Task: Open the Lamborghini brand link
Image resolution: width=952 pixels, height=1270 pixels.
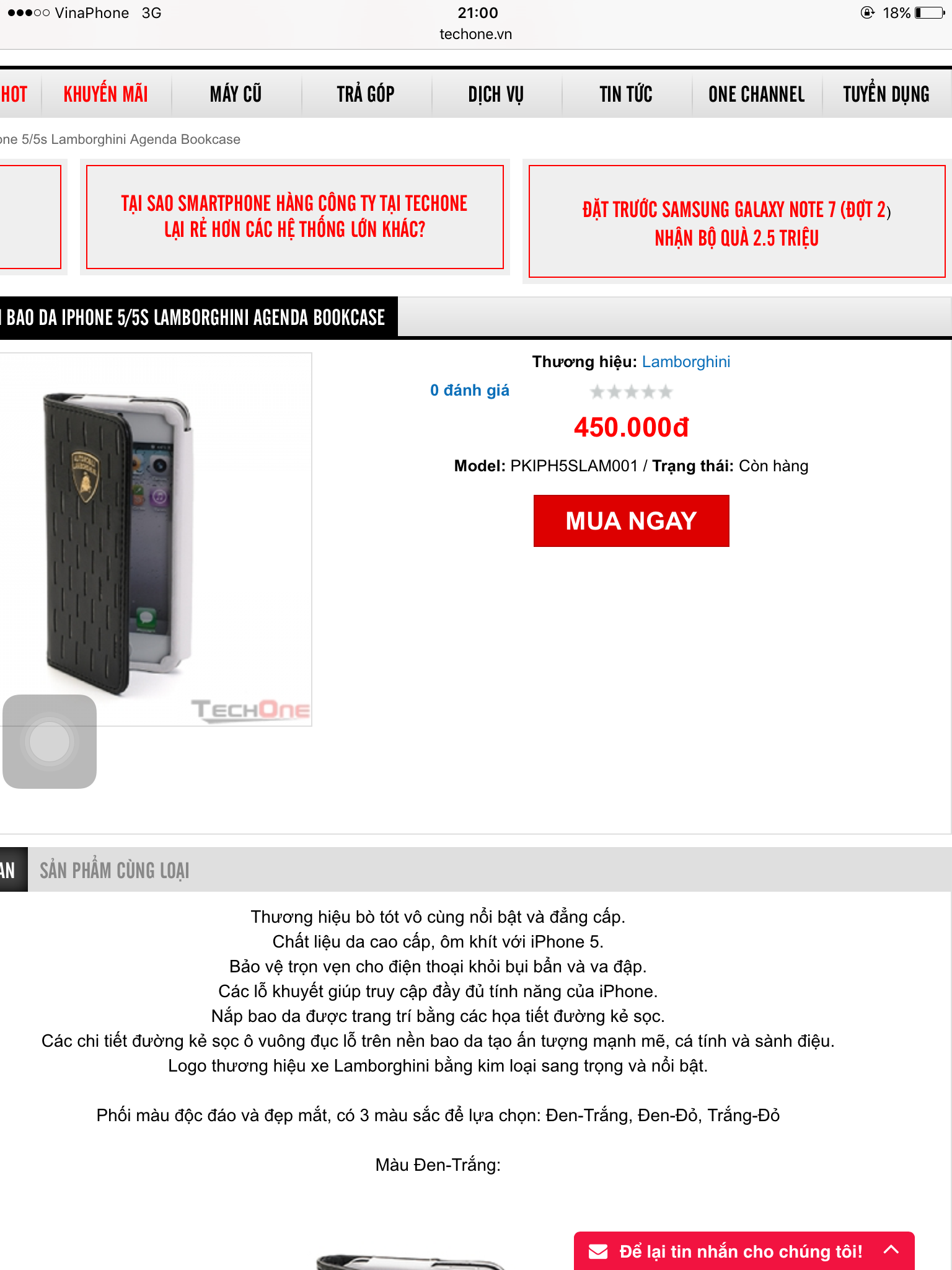Action: (x=686, y=362)
